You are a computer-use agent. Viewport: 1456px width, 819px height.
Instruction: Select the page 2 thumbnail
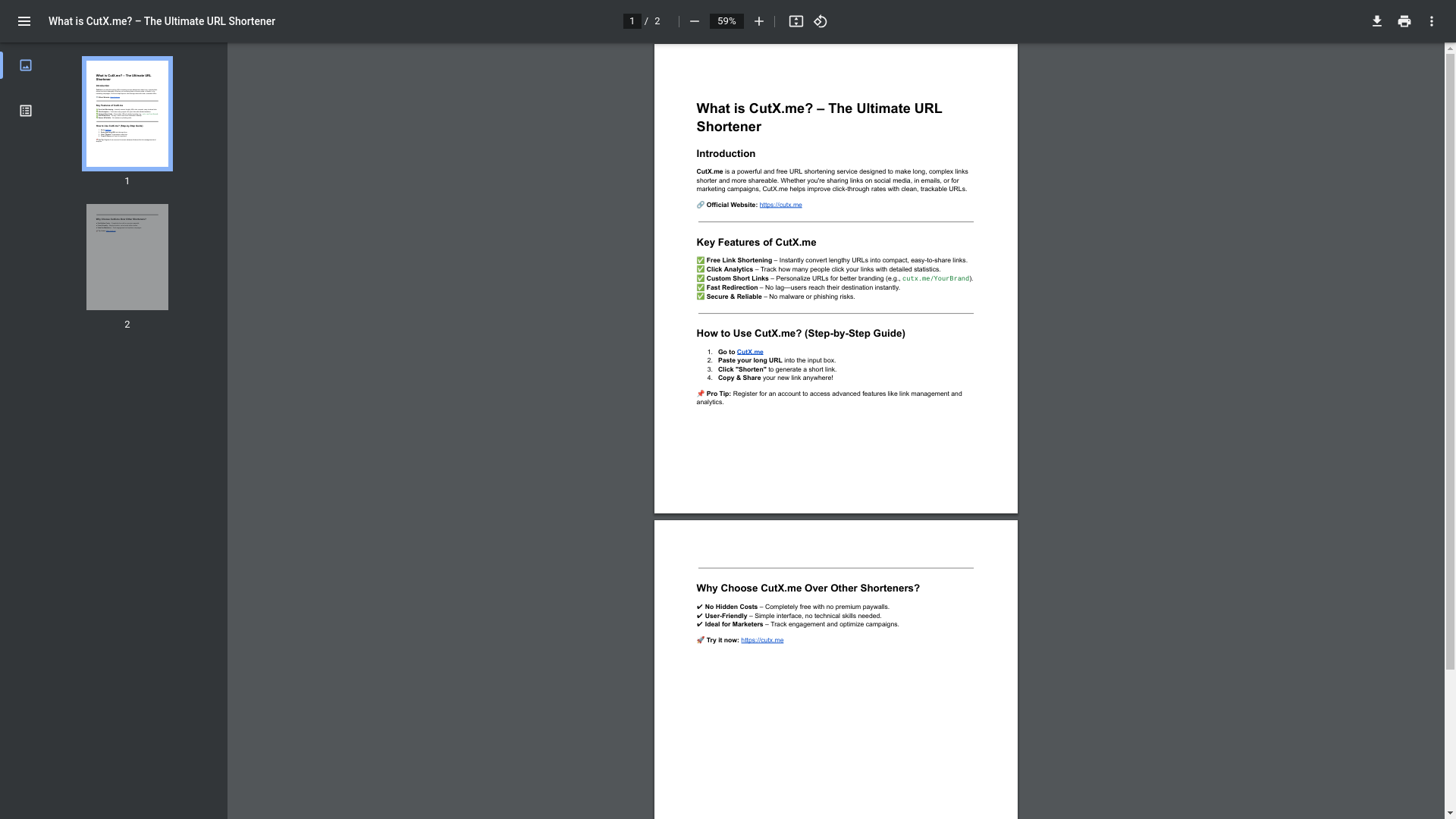[127, 257]
